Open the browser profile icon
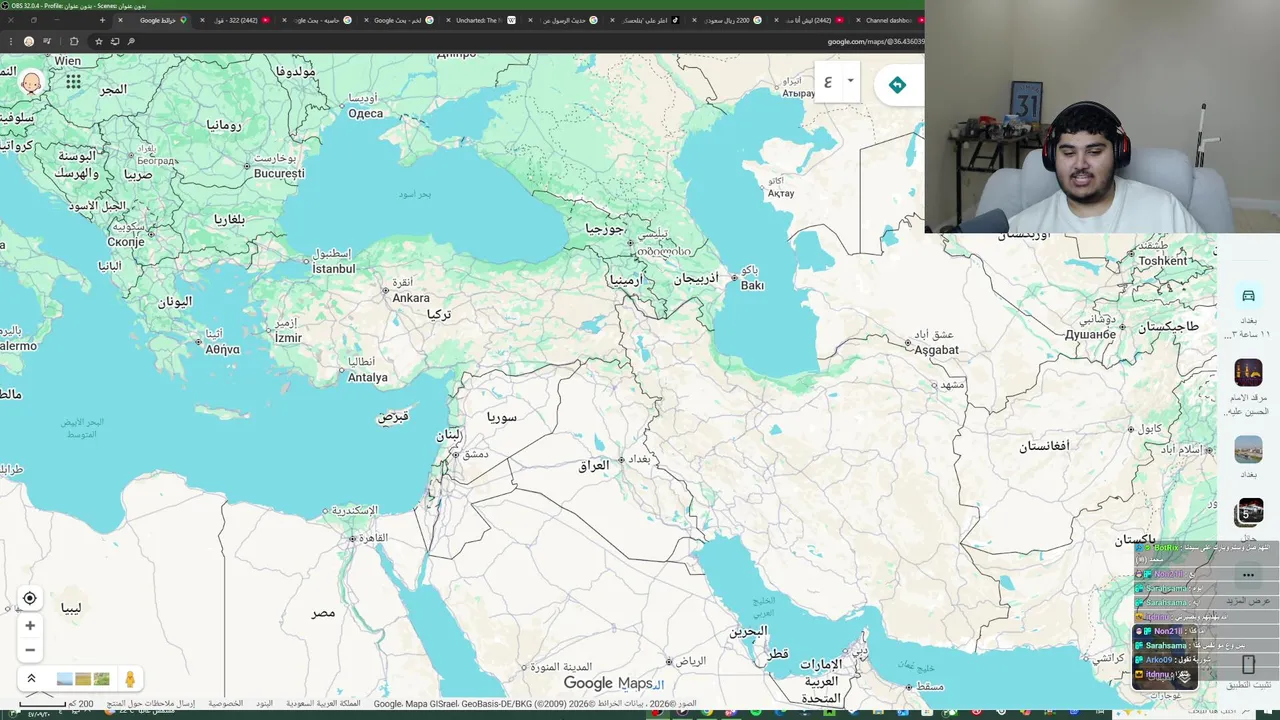The width and height of the screenshot is (1280, 720). 29,41
